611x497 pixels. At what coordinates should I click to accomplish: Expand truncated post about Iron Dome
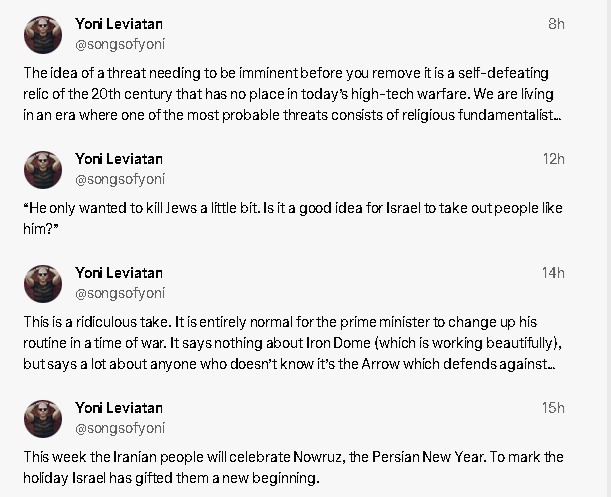292,343
